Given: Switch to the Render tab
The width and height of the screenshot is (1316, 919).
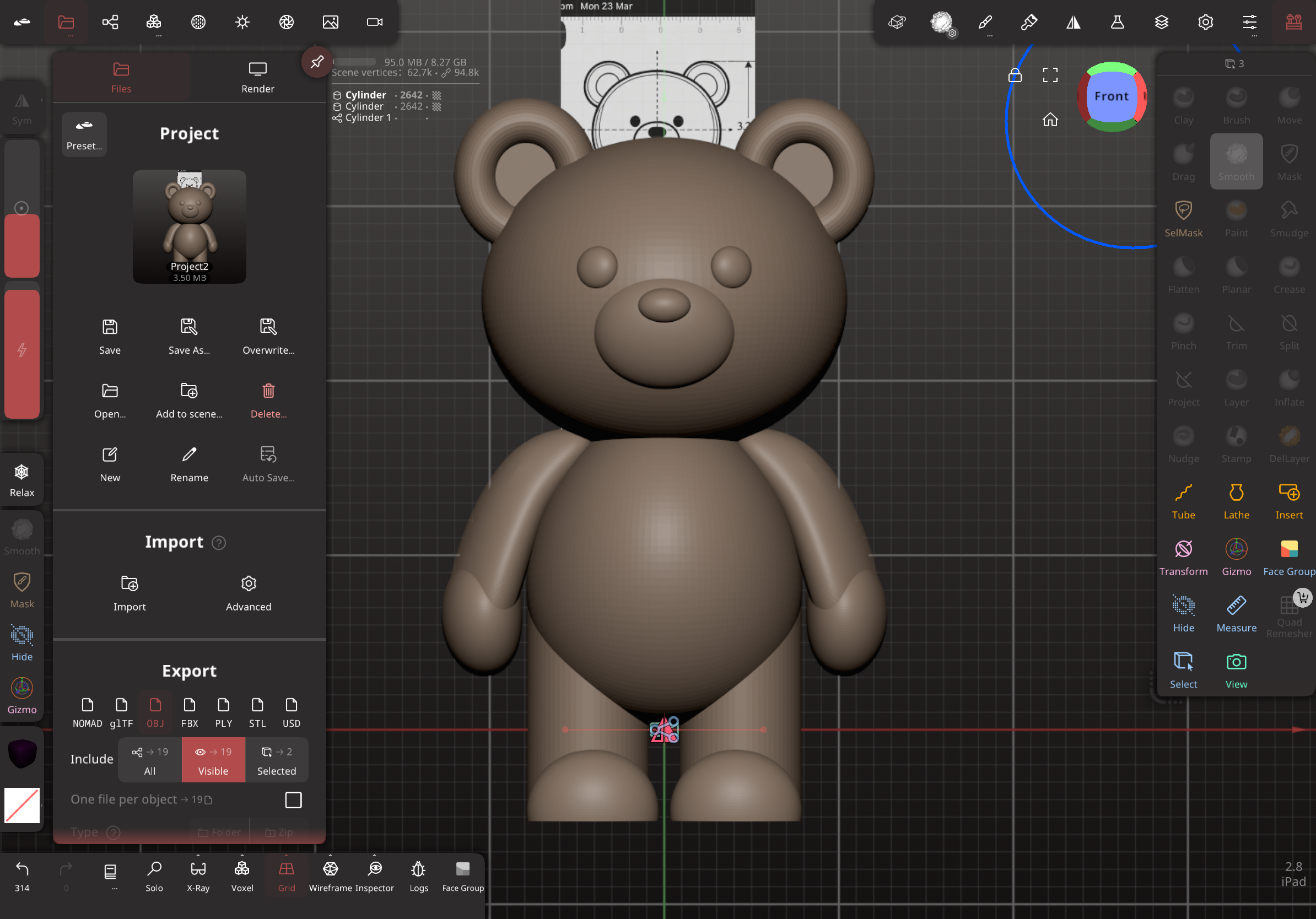Looking at the screenshot, I should point(257,77).
